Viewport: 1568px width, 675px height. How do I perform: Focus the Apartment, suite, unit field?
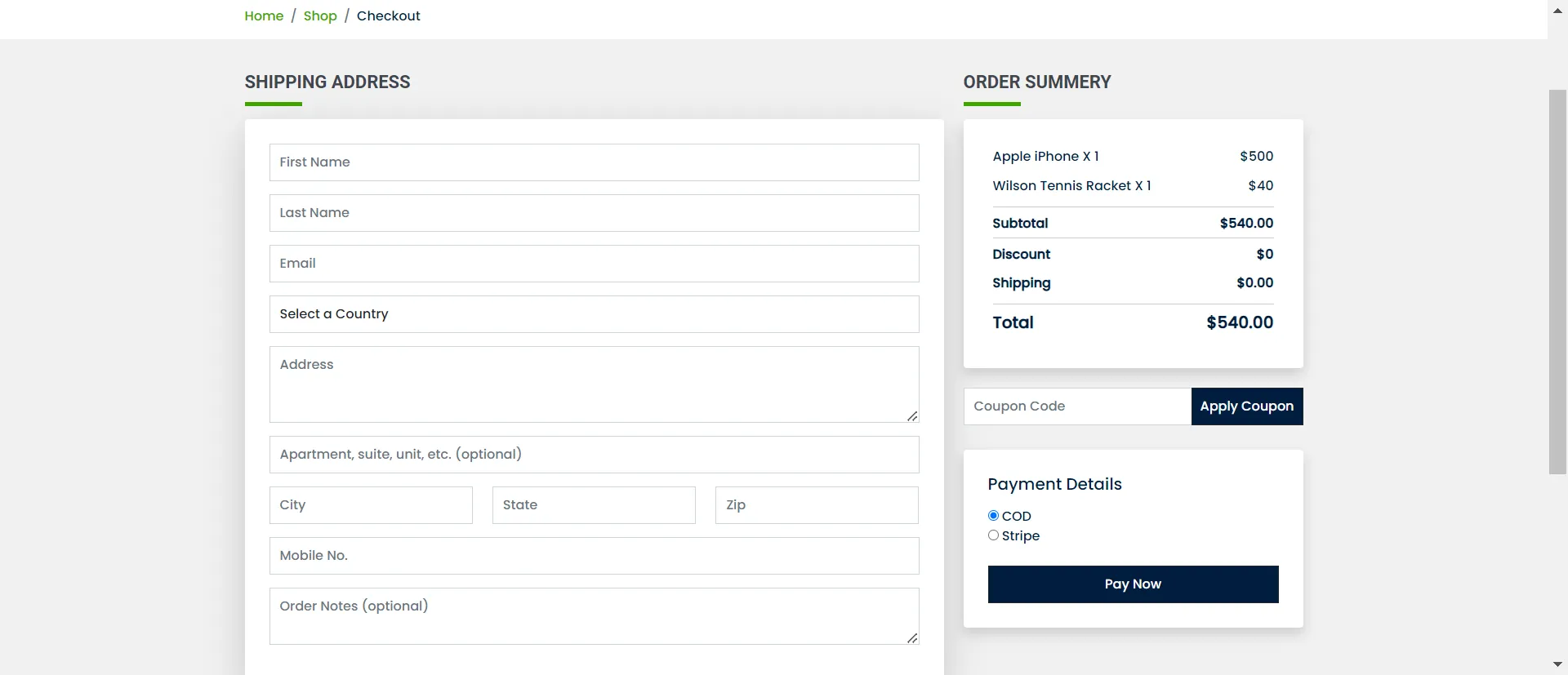click(594, 455)
